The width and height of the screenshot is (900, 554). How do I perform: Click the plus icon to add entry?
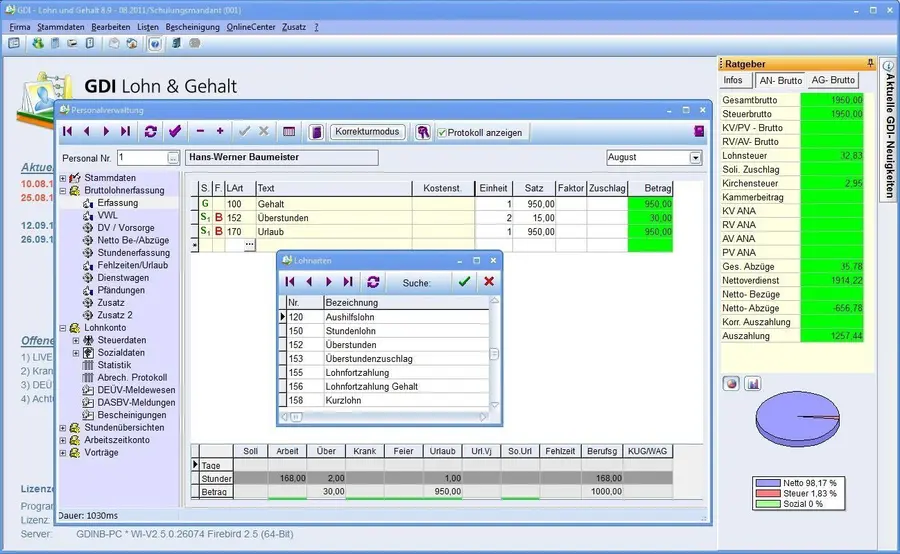point(220,131)
